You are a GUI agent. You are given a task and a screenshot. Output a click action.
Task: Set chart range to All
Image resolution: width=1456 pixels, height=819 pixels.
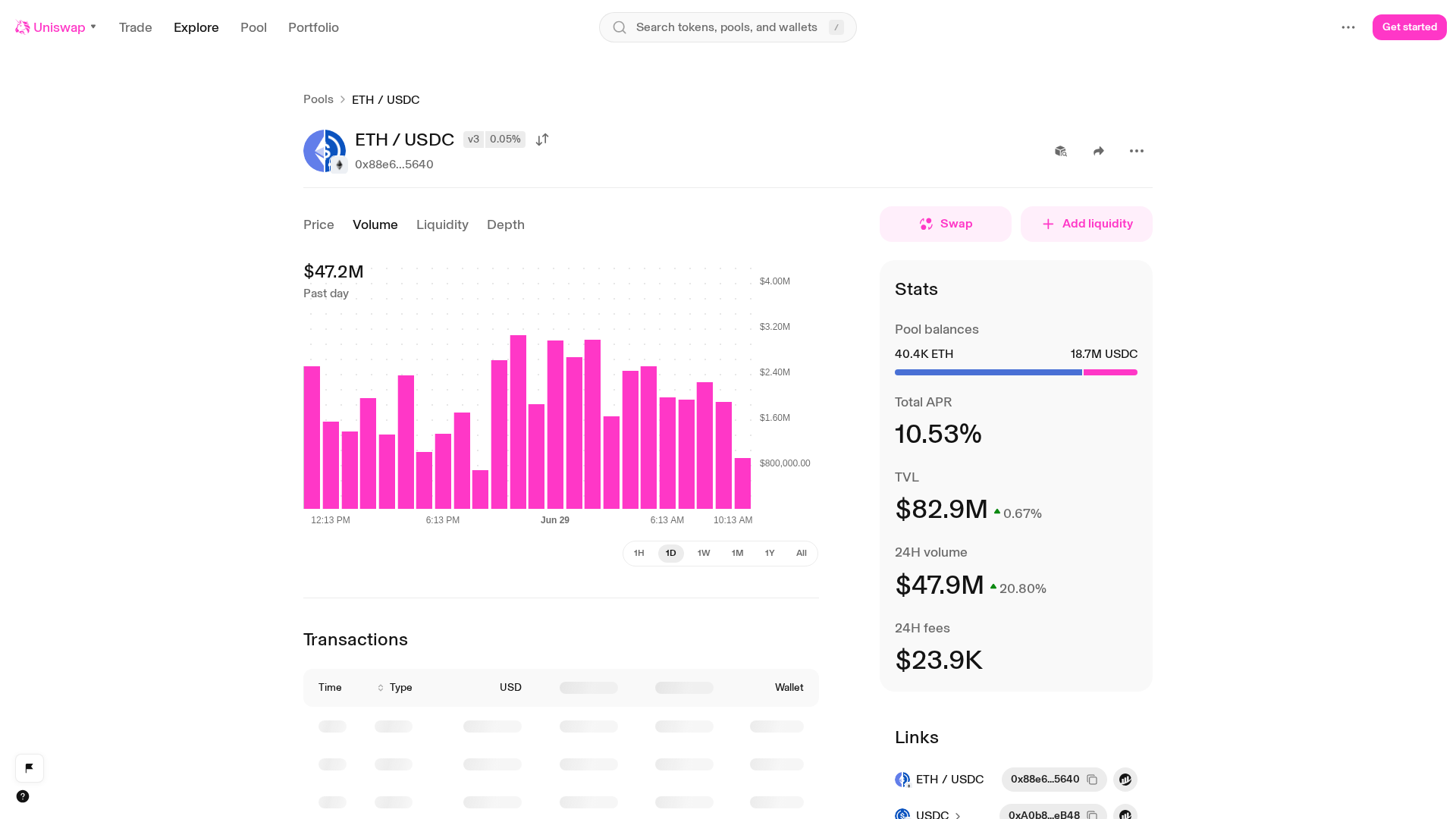(802, 554)
